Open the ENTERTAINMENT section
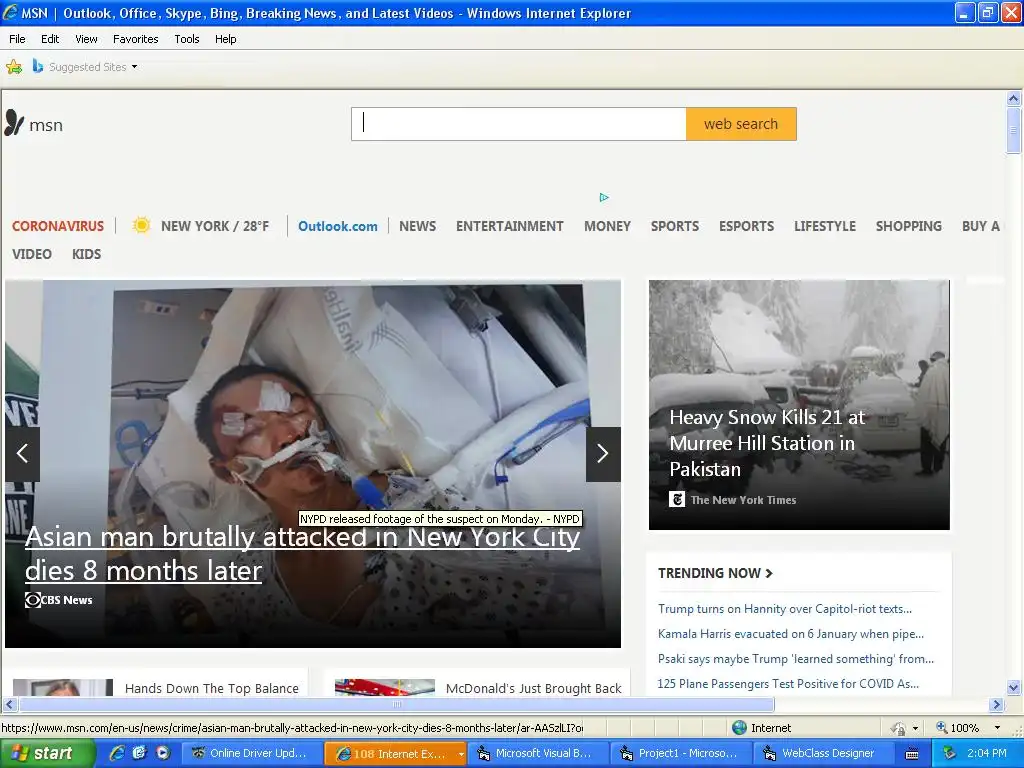The height and width of the screenshot is (768, 1024). pos(509,226)
